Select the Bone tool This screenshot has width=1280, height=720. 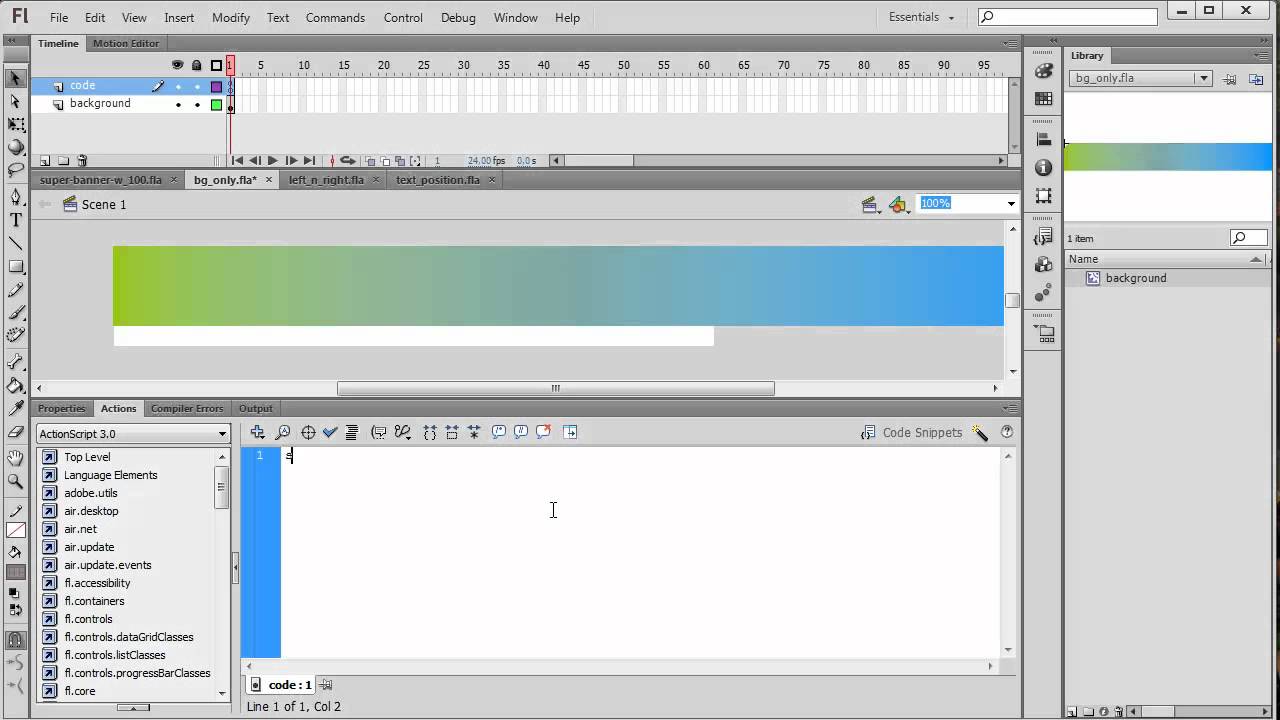pos(16,362)
